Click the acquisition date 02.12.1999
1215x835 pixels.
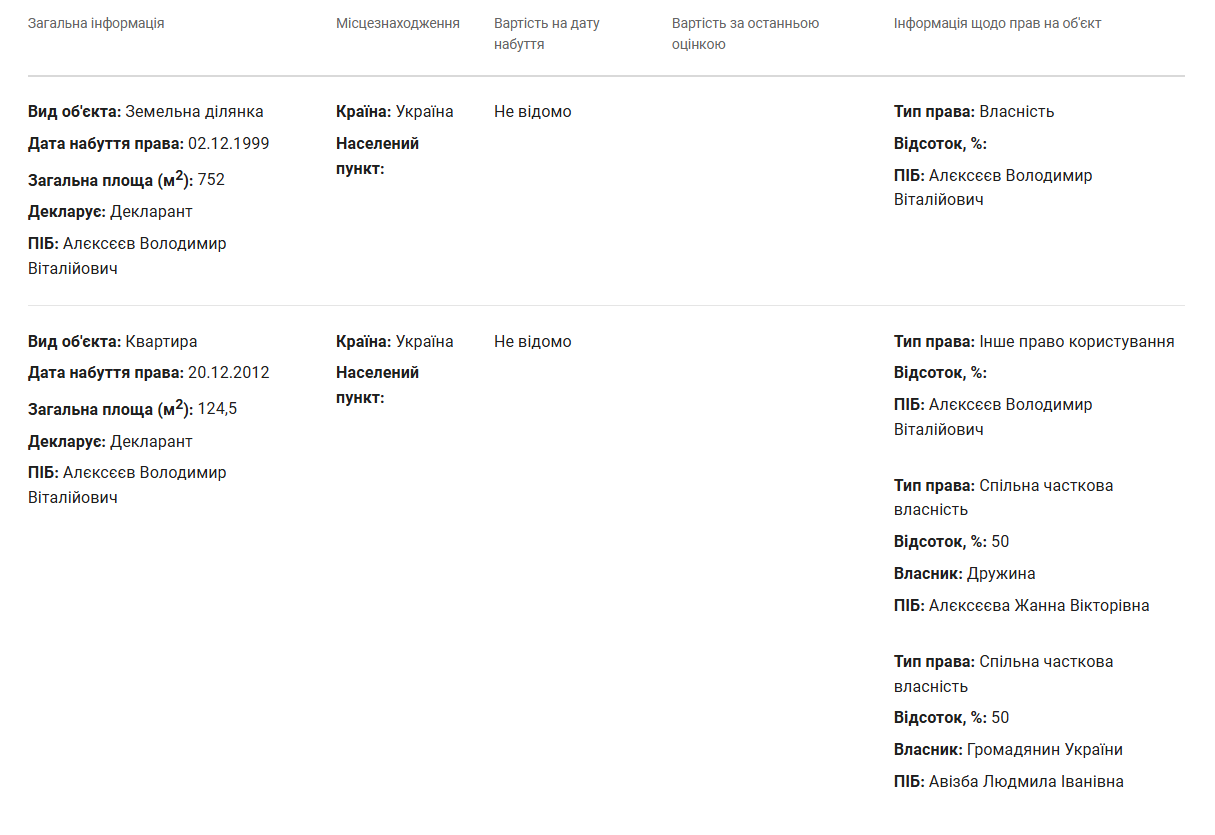[x=228, y=143]
